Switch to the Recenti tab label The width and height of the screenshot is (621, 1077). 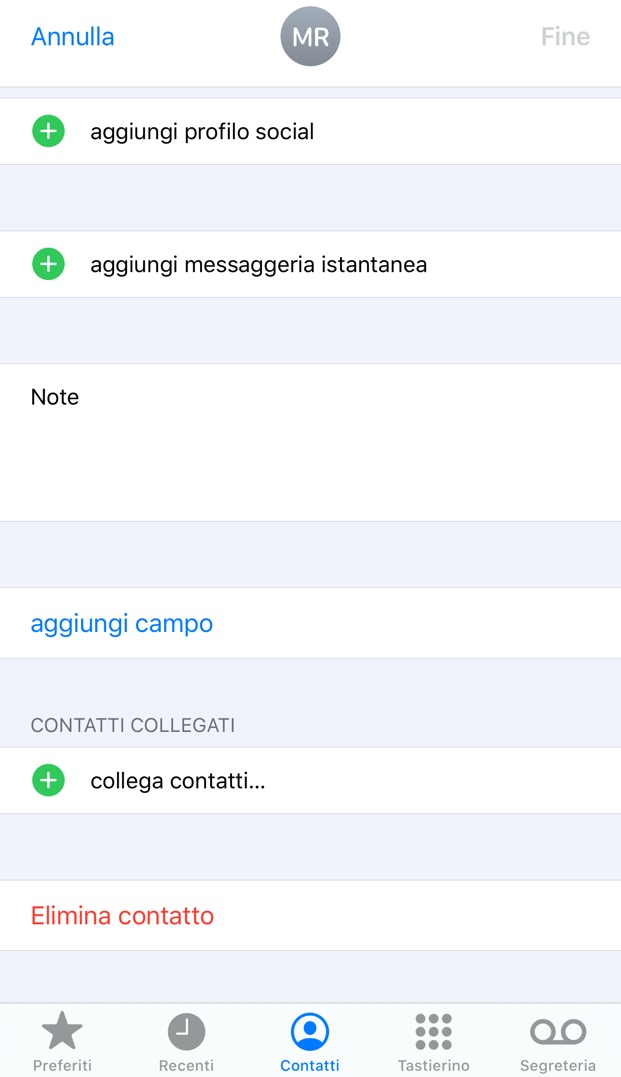coord(186,1066)
